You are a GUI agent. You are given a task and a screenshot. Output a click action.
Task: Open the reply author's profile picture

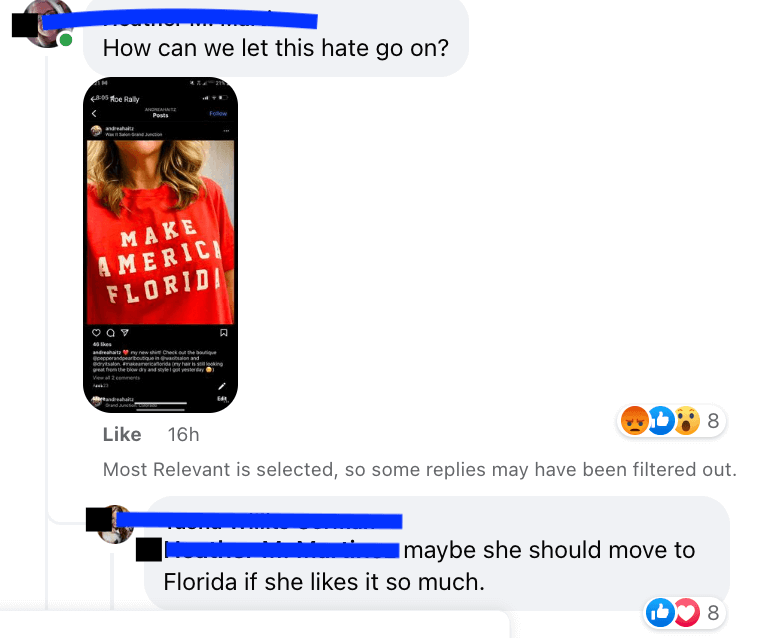115,525
